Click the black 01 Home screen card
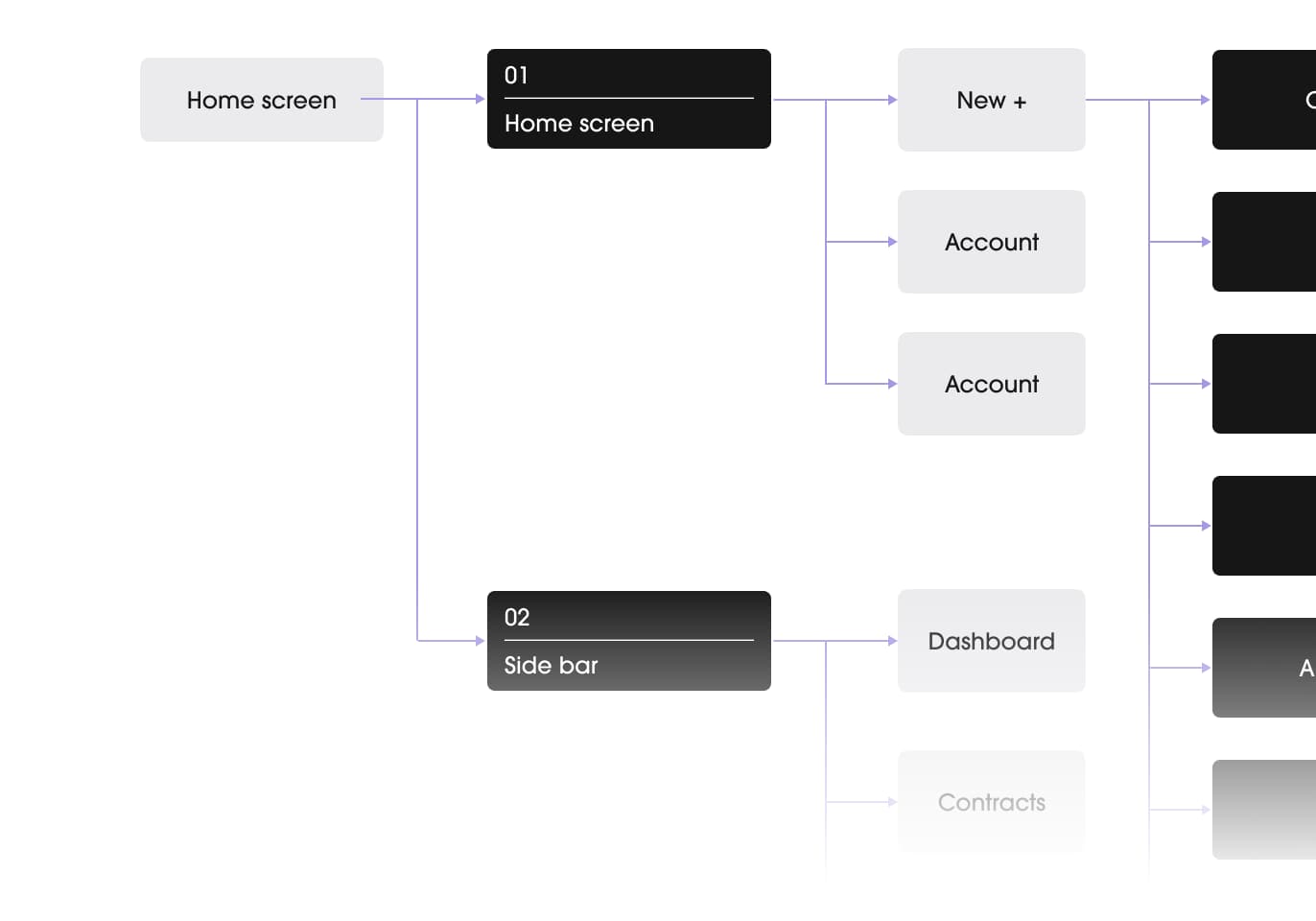Viewport: 1316px width, 921px height. [x=629, y=99]
